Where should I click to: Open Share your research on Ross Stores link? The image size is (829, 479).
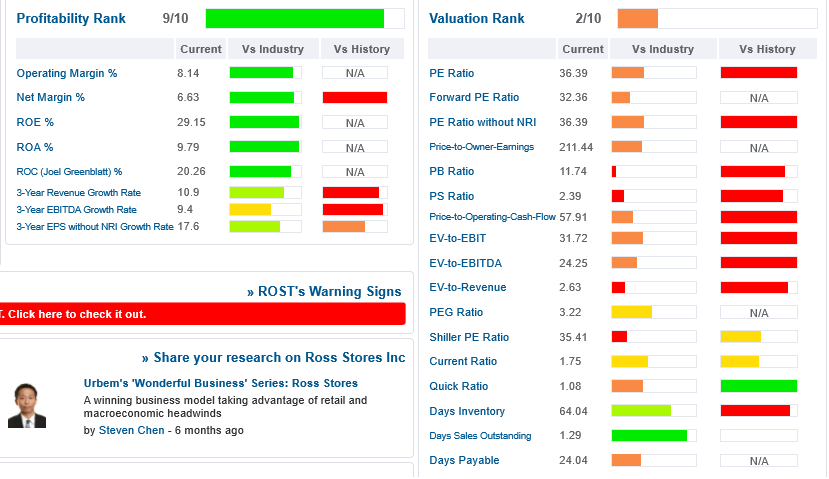[x=273, y=357]
